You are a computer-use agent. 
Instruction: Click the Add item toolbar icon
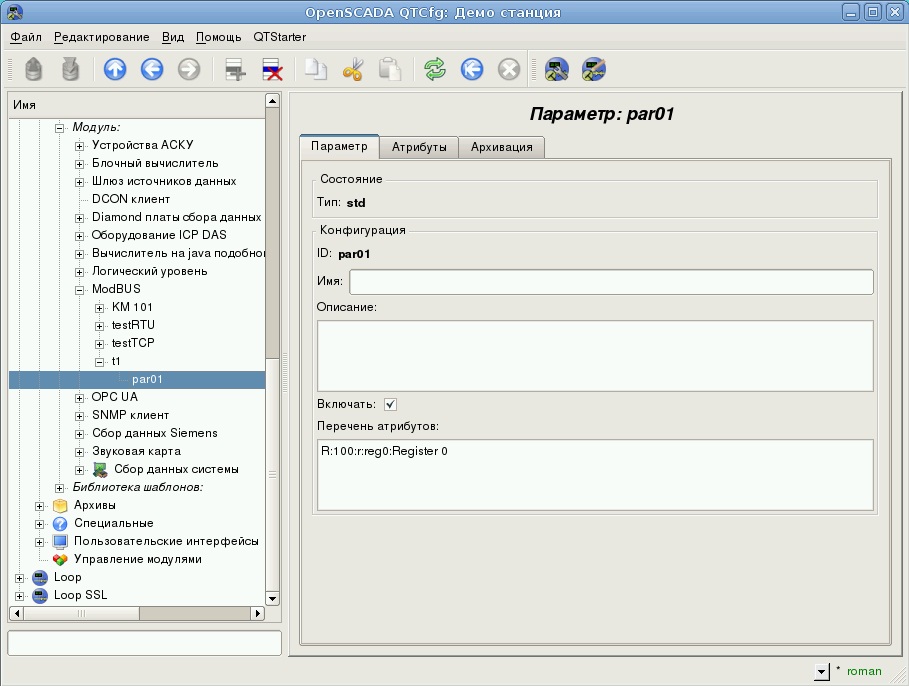tap(235, 69)
